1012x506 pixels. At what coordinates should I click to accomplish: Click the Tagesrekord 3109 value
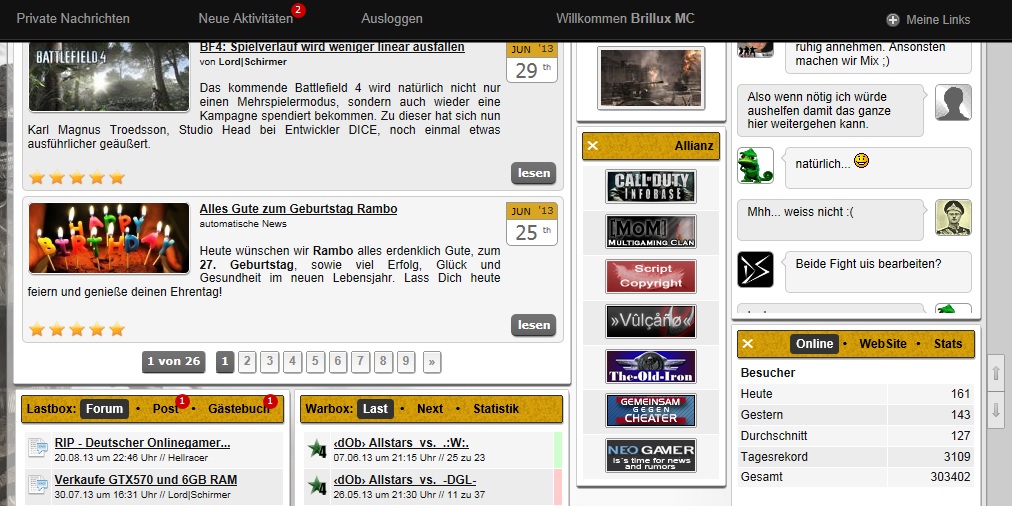point(957,457)
